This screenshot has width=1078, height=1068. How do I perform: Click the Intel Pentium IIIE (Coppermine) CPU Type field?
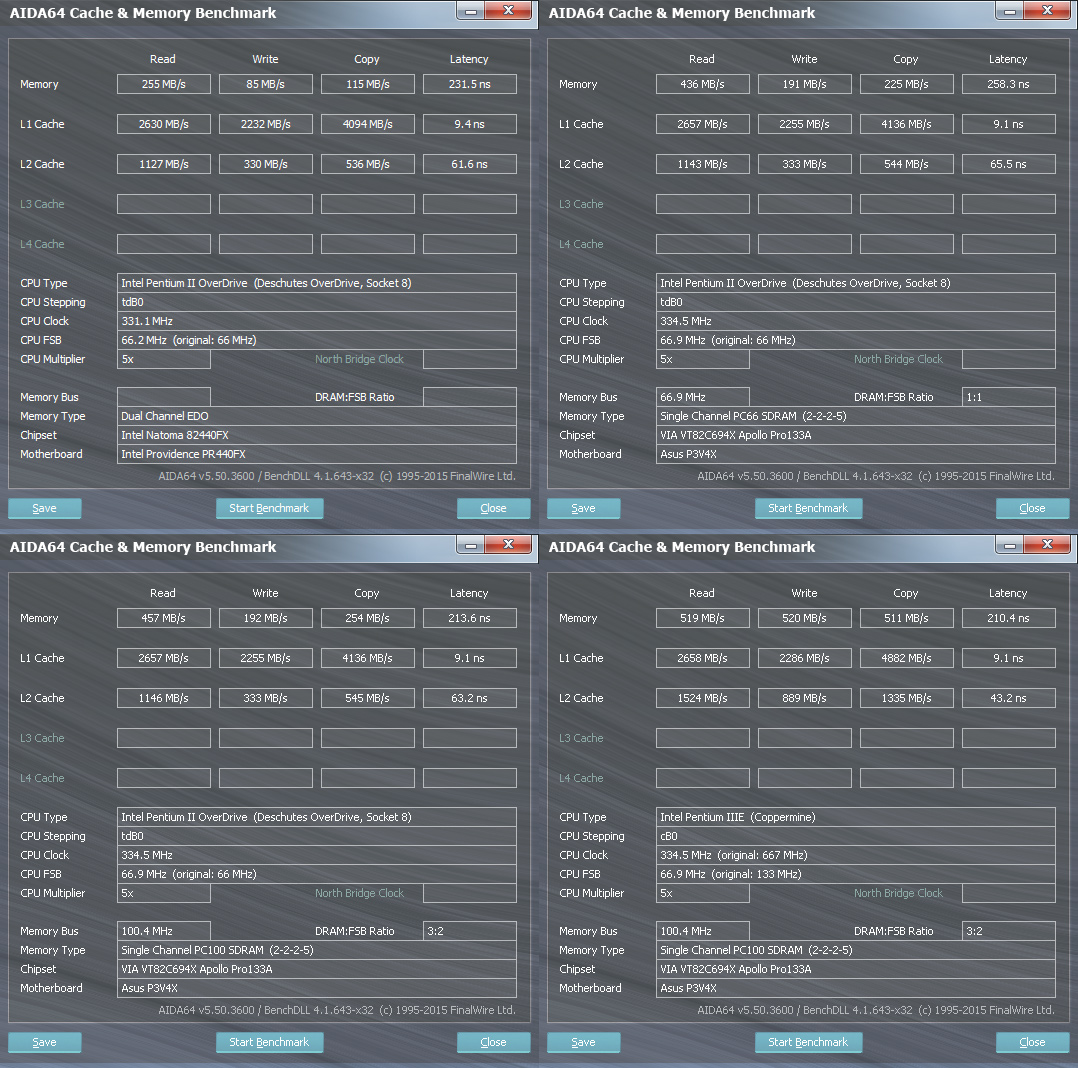click(x=855, y=817)
